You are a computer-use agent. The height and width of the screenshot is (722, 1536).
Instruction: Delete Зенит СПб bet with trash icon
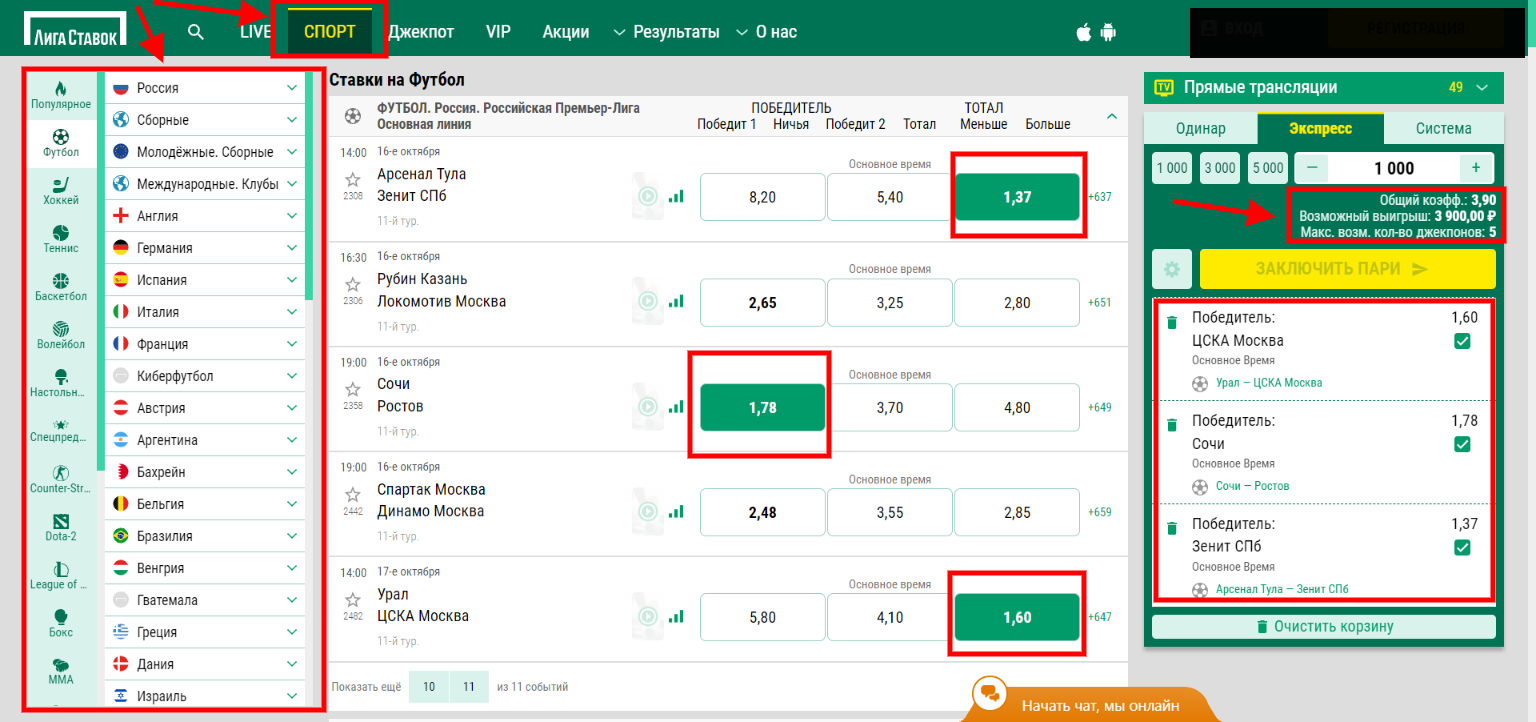[x=1171, y=528]
